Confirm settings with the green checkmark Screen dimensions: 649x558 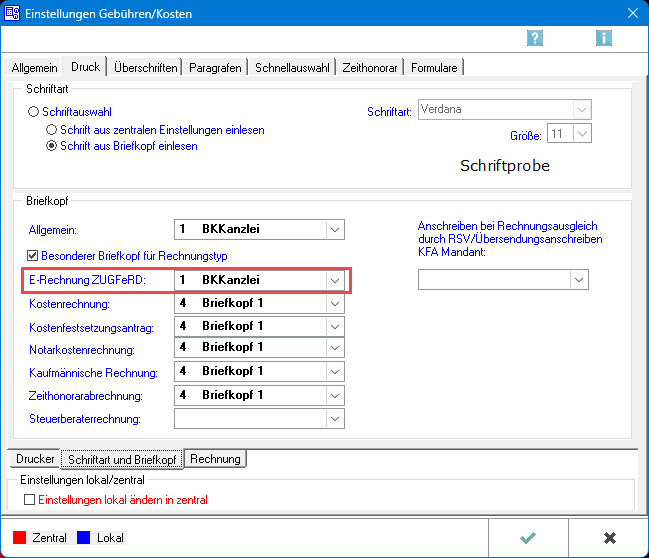tap(528, 537)
